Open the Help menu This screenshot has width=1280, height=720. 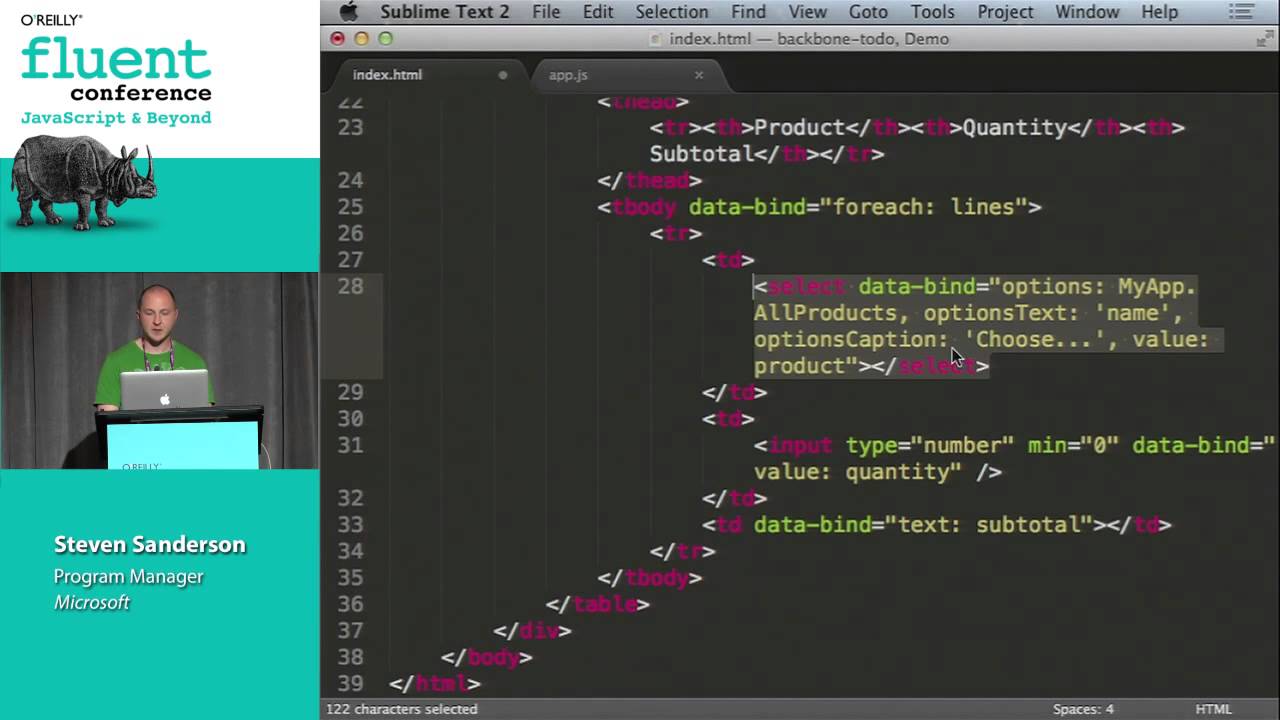pyautogui.click(x=1160, y=12)
